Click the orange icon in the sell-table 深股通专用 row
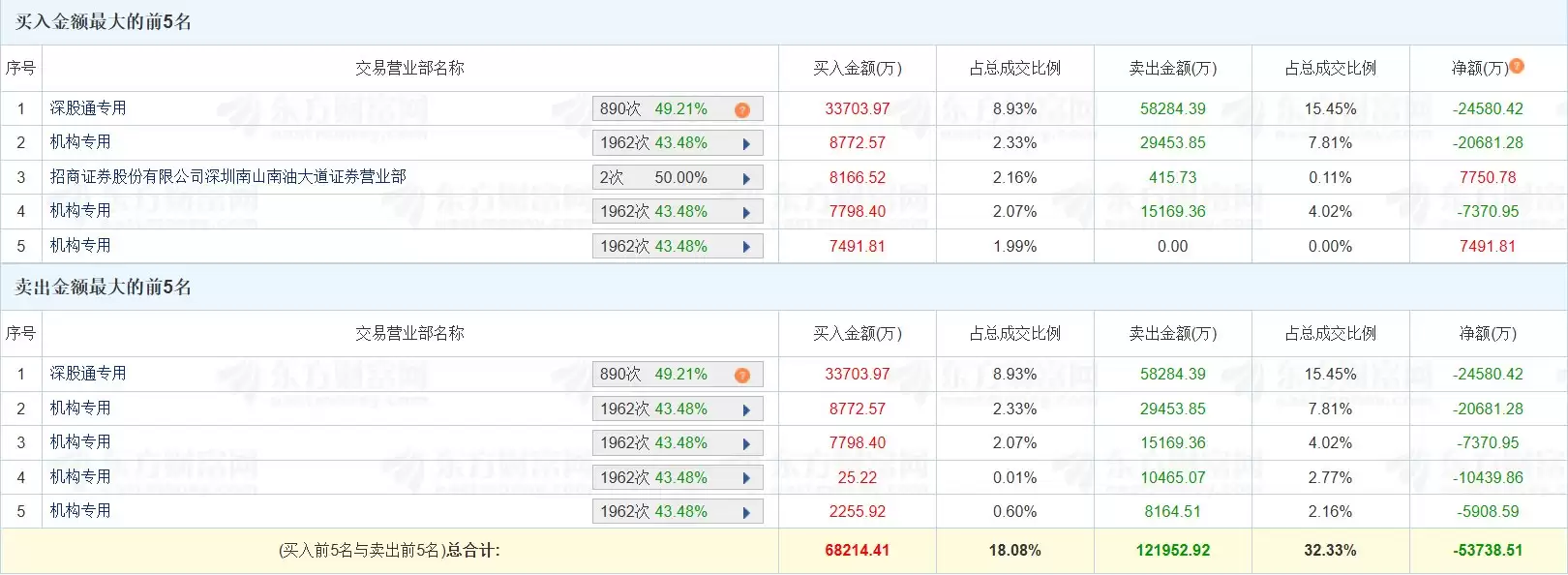 point(742,376)
